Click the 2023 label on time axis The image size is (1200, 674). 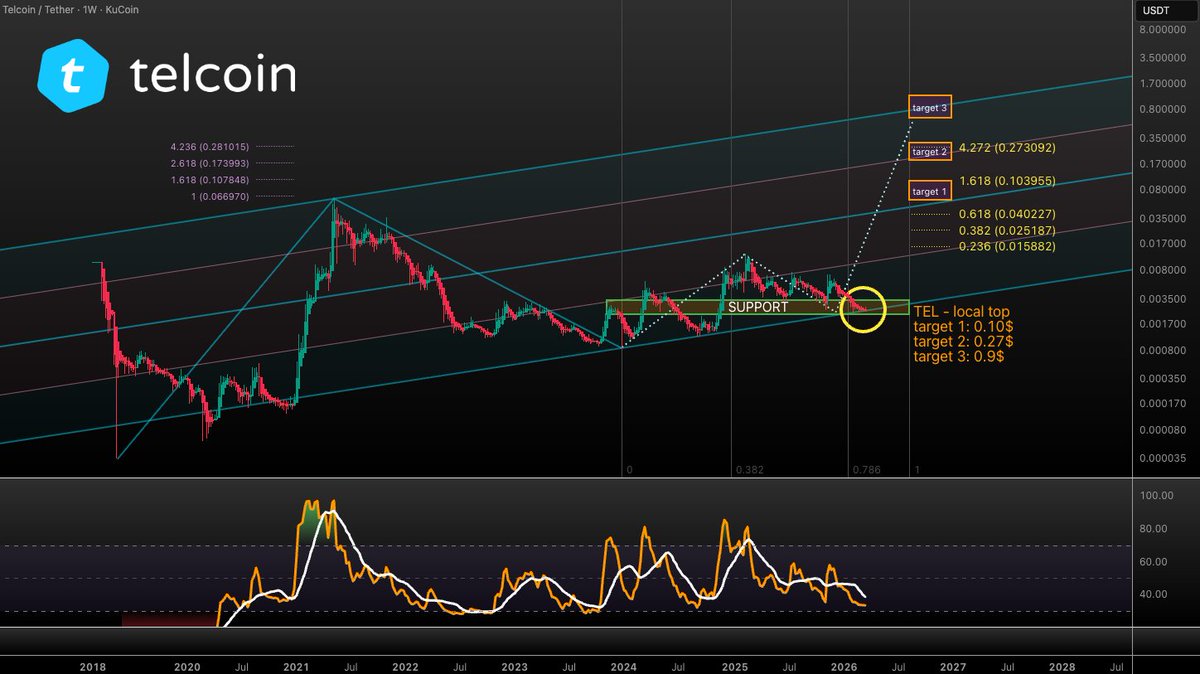pos(514,666)
